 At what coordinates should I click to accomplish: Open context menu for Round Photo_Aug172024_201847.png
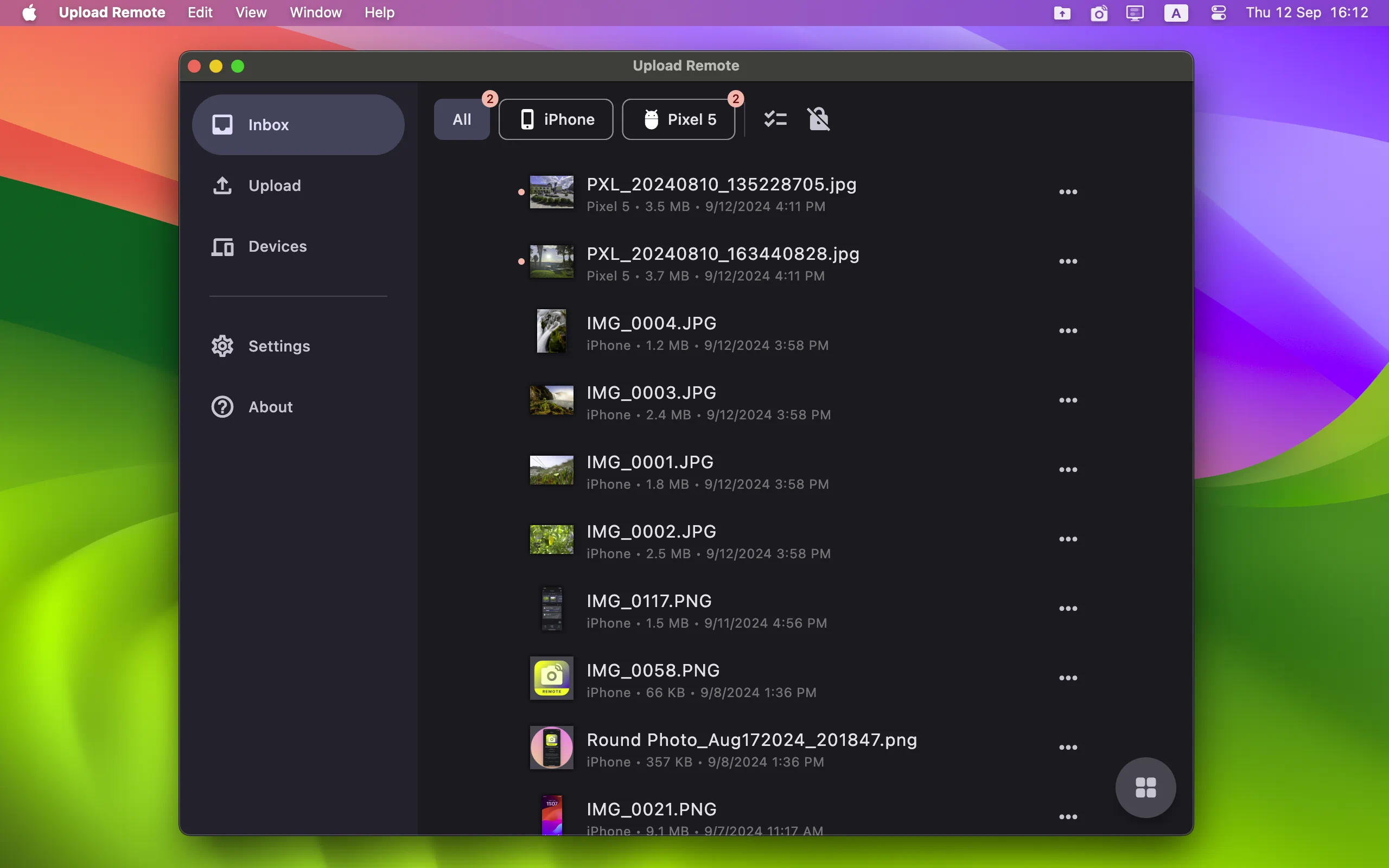coord(1068,747)
